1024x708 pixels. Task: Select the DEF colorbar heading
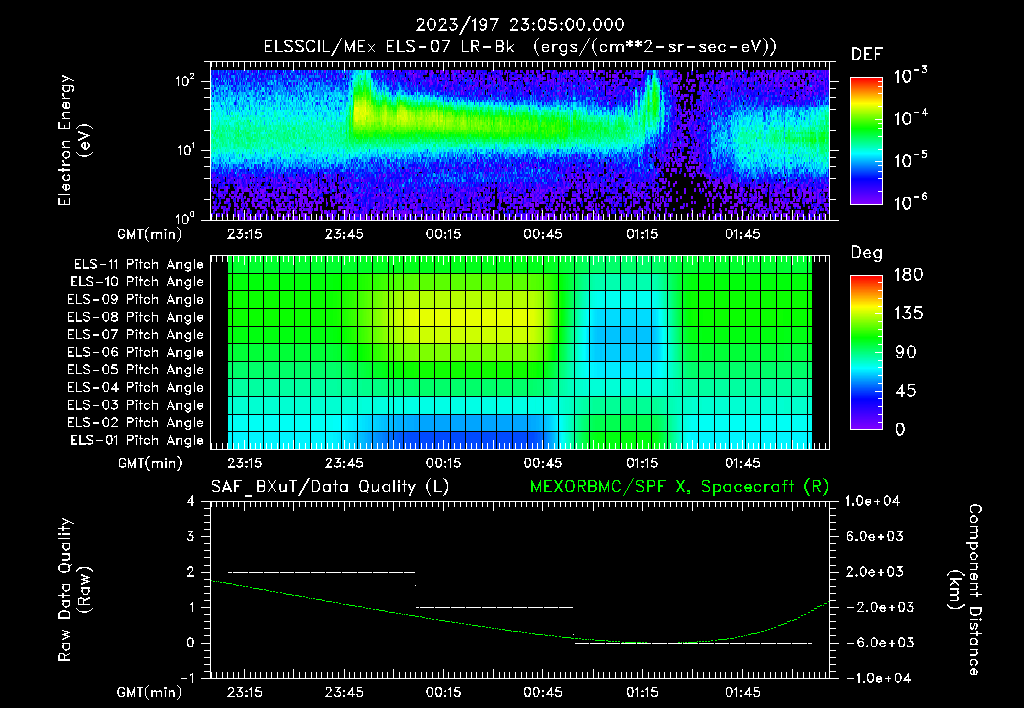(866, 55)
